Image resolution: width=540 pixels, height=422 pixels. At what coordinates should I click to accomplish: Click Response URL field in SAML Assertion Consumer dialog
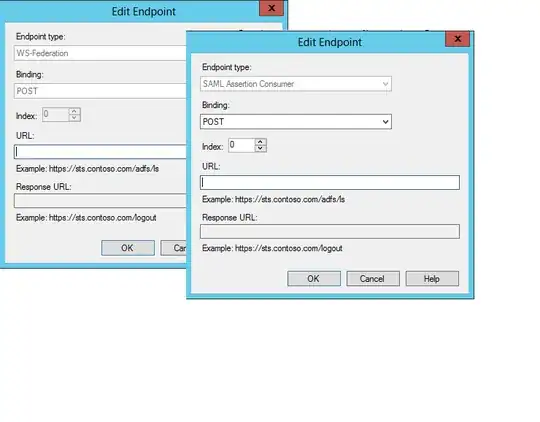point(330,231)
